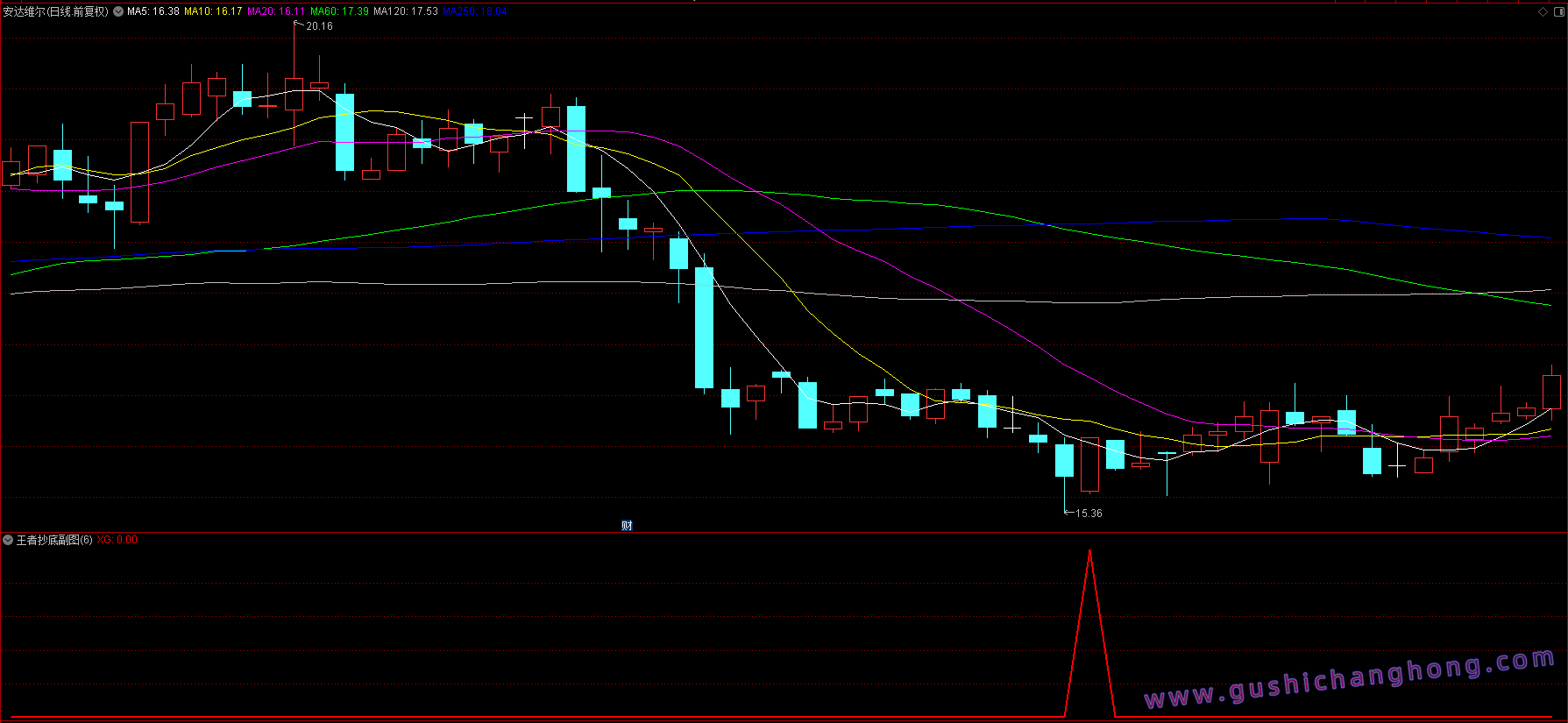1568x723 pixels.
Task: Select the MA120: 17.53 label
Action: click(x=405, y=11)
